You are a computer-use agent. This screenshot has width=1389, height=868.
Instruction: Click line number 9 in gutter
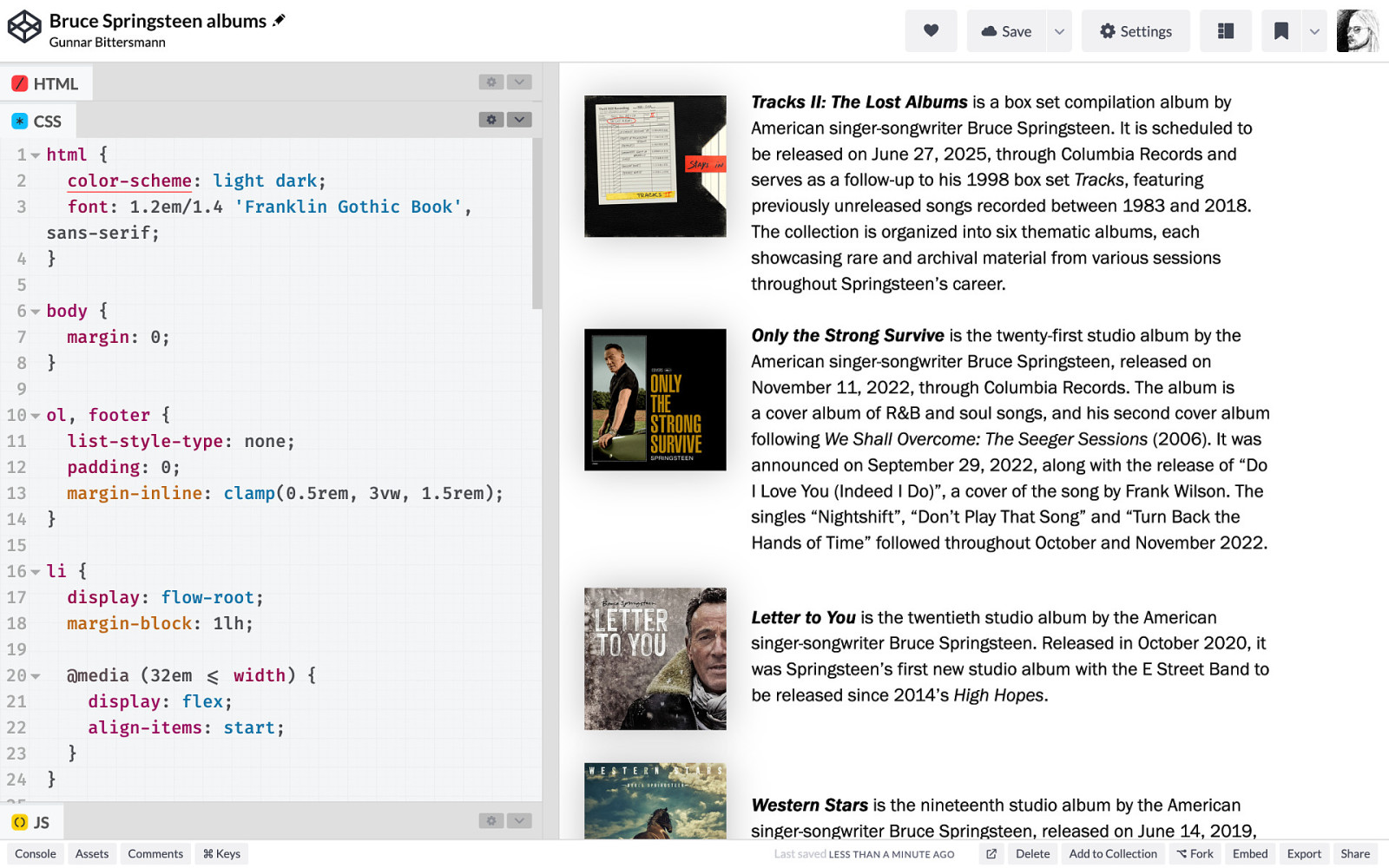pyautogui.click(x=22, y=389)
